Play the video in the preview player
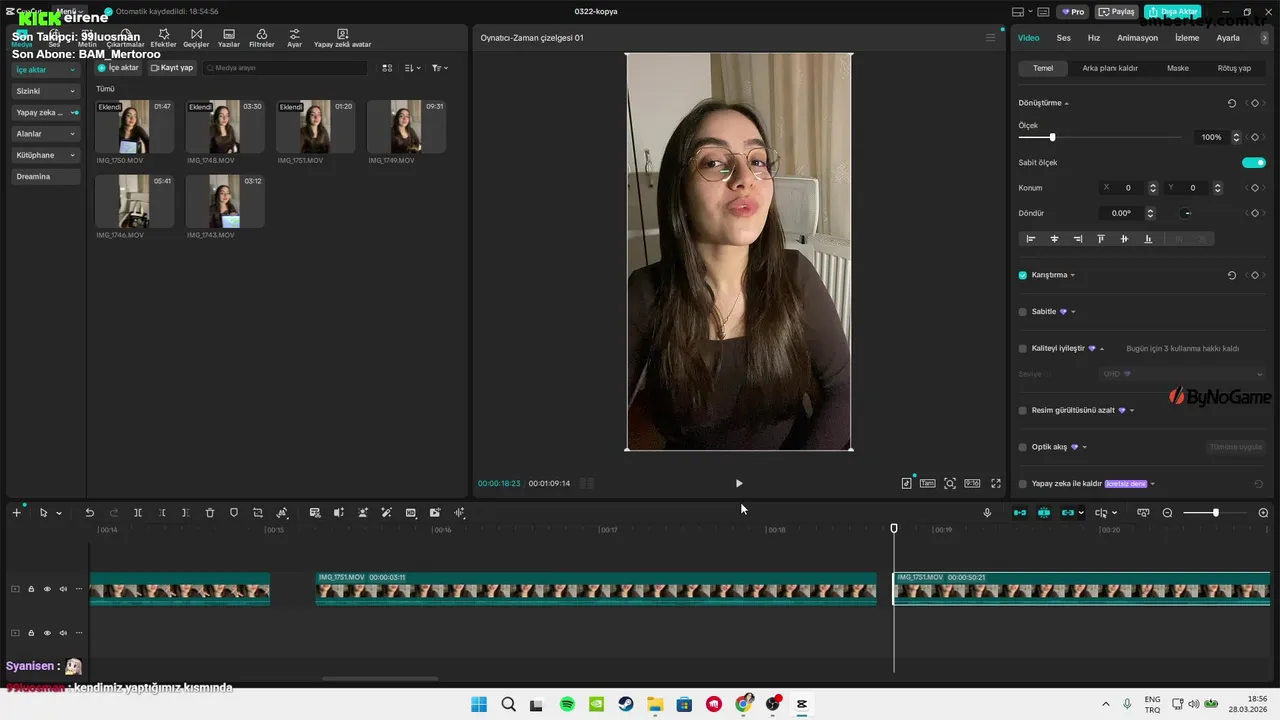The image size is (1280, 720). click(x=739, y=483)
